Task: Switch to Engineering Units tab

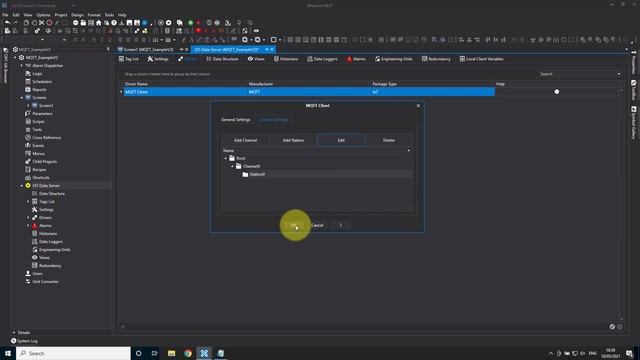Action: [x=394, y=59]
